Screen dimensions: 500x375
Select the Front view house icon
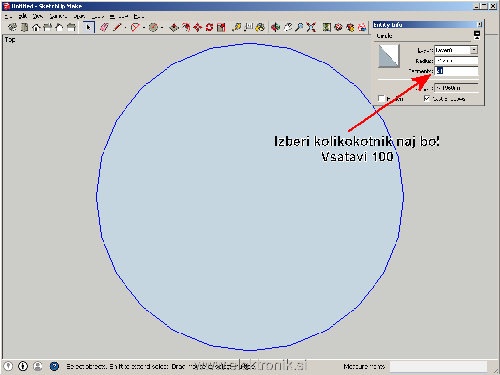pyautogui.click(x=36, y=27)
